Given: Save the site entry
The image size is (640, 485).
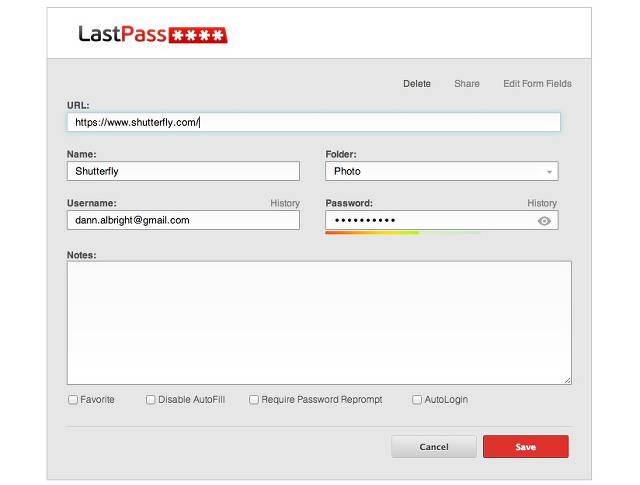Looking at the screenshot, I should coord(526,447).
